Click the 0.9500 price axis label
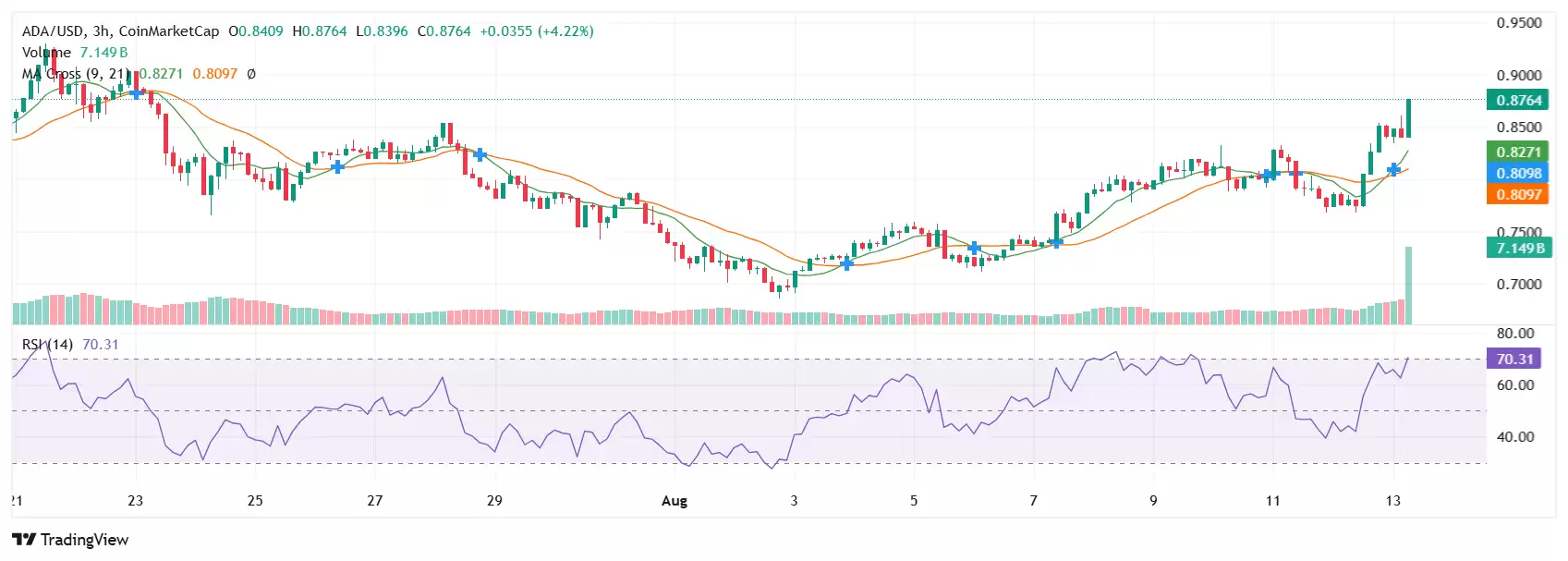 [x=1518, y=23]
